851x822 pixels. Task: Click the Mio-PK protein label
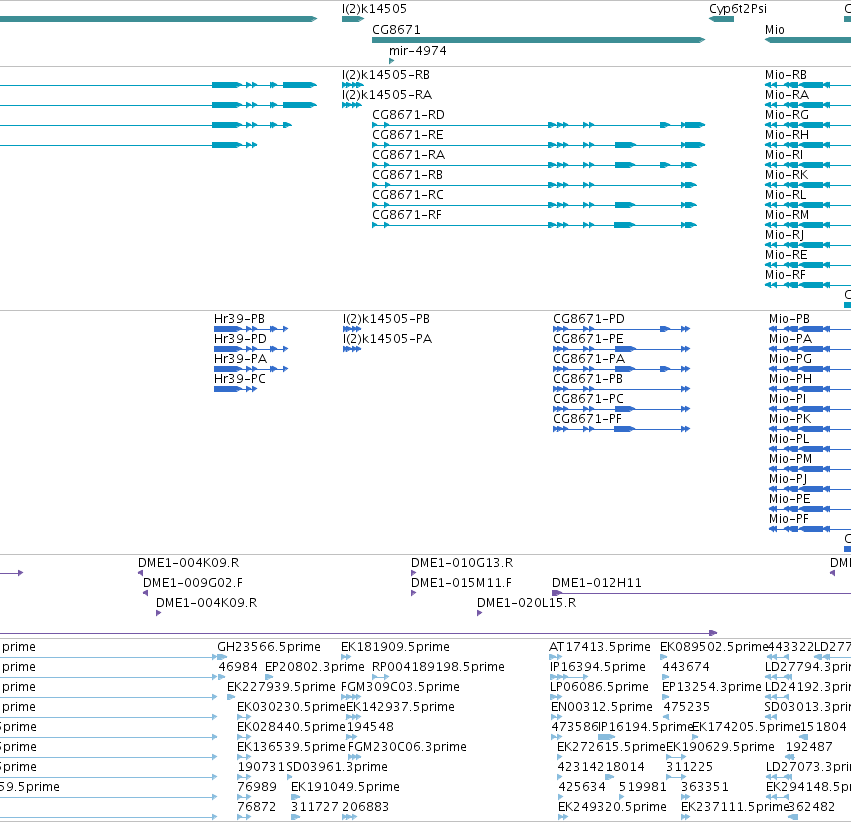(x=790, y=419)
